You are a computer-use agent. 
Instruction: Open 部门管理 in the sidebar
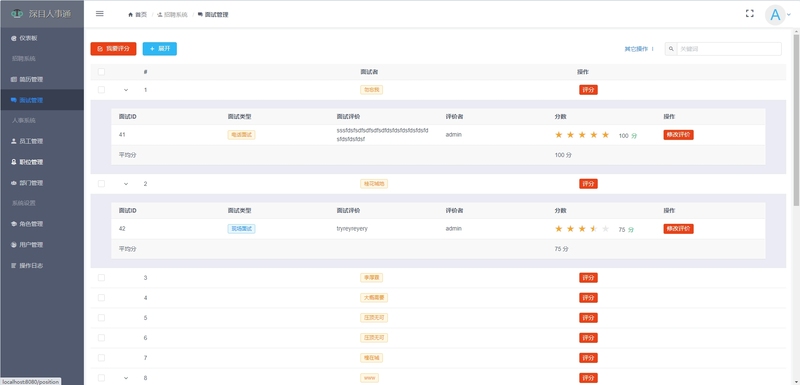42,183
